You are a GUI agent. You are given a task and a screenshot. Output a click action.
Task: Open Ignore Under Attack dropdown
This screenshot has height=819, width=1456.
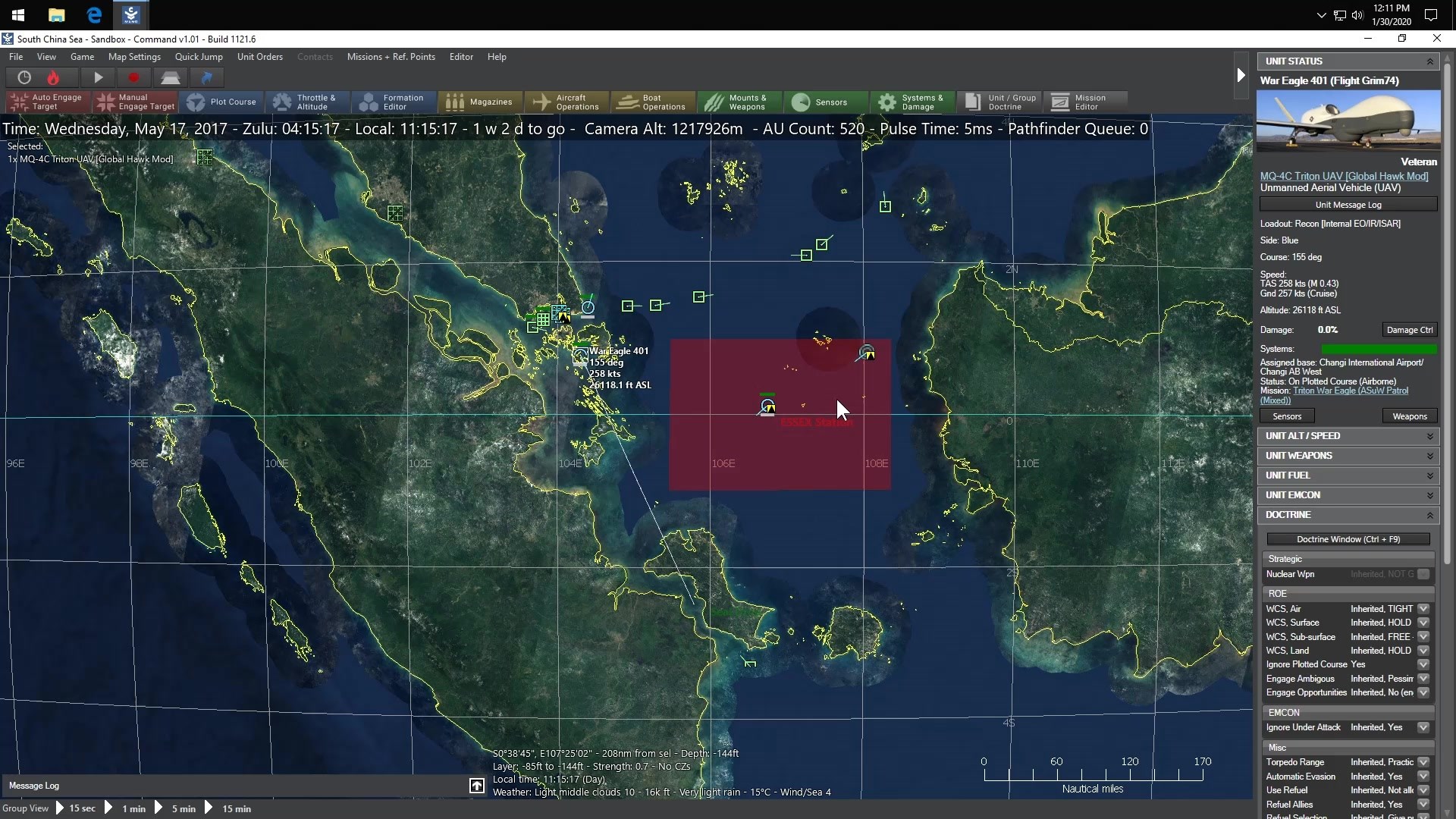(x=1423, y=727)
